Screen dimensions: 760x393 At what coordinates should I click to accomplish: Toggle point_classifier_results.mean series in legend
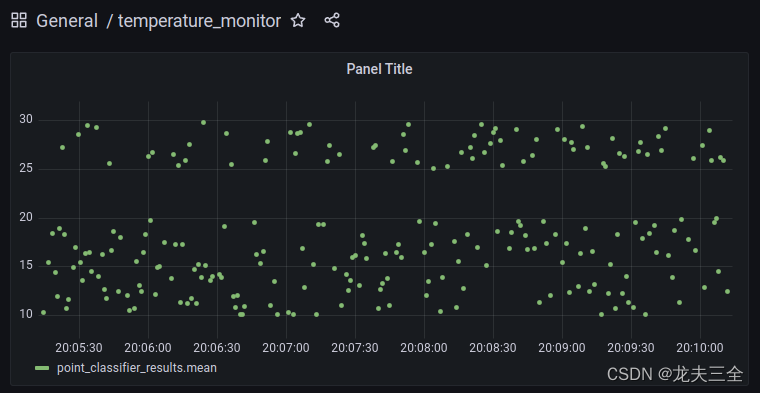[137, 368]
